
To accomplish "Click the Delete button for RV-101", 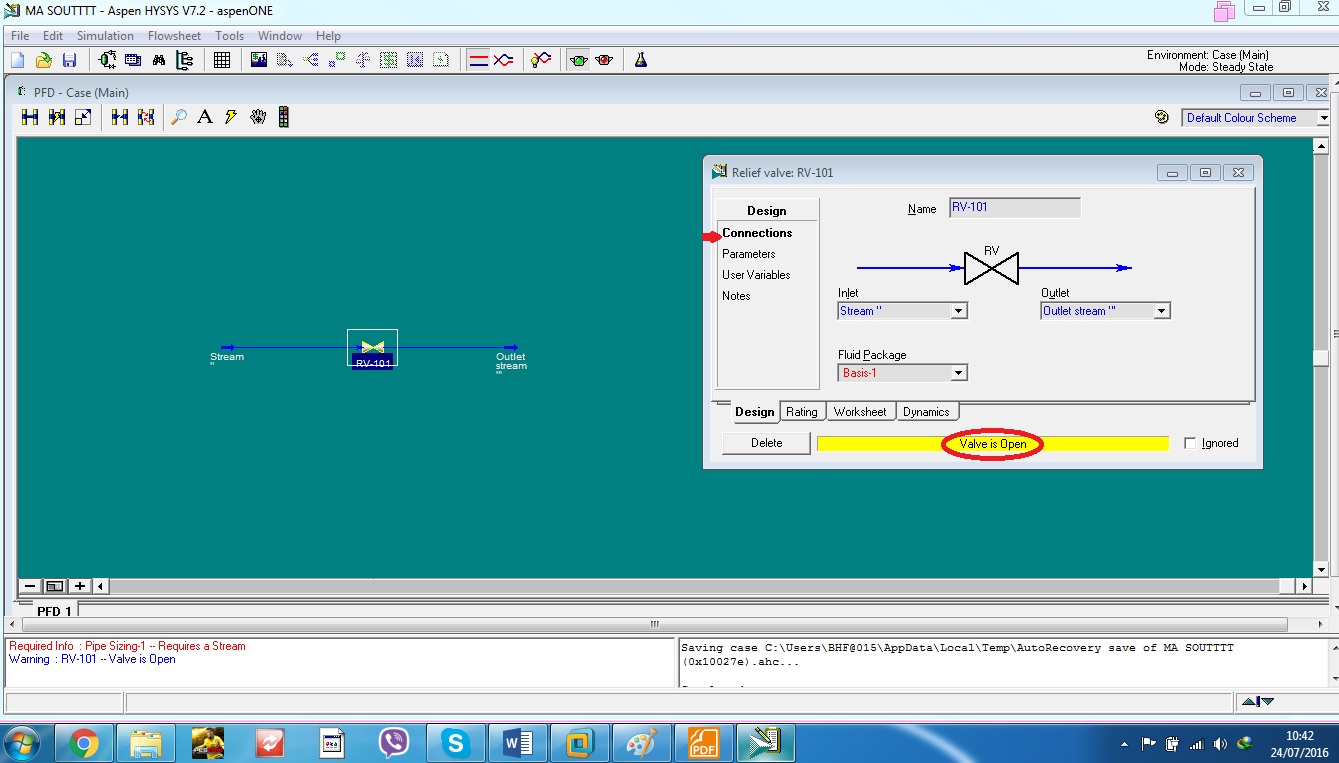I will click(766, 443).
